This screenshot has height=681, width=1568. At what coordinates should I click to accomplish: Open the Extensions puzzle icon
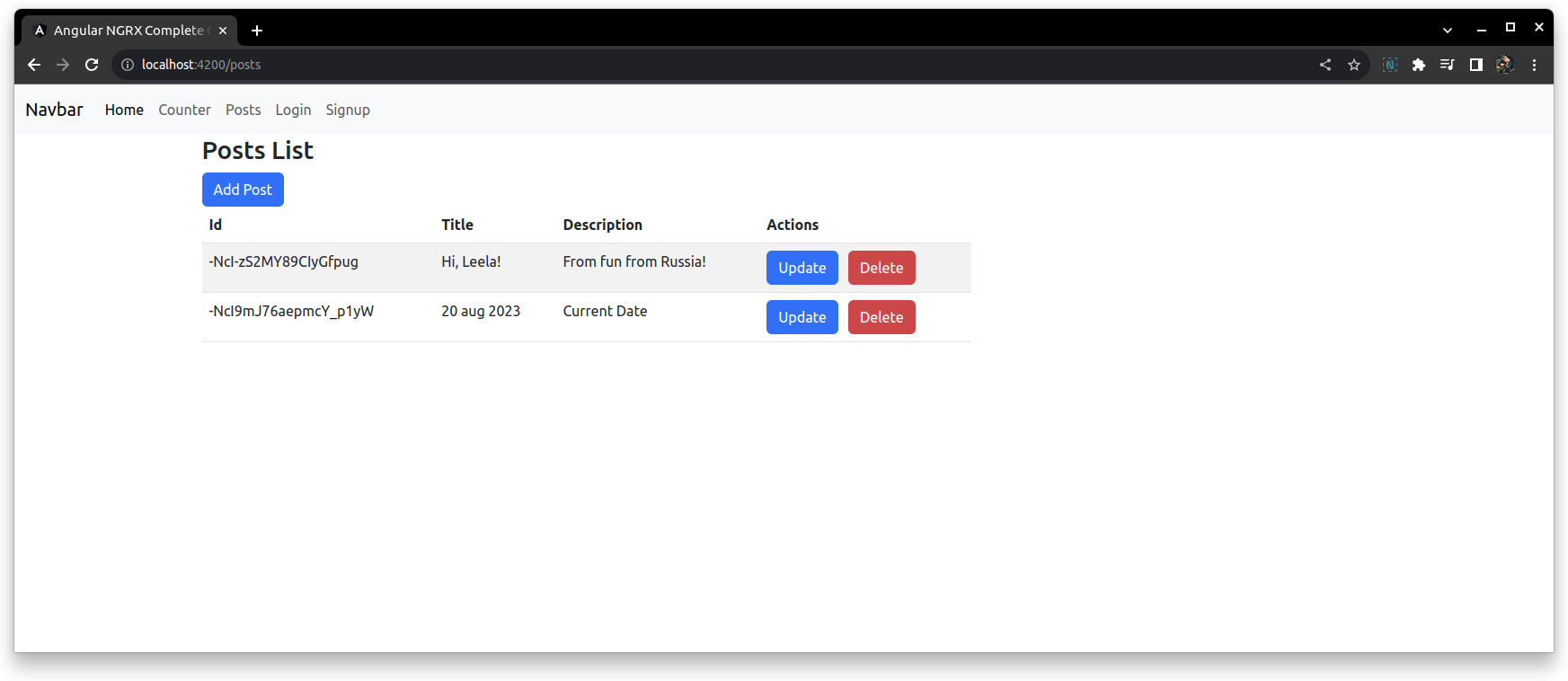tap(1419, 65)
